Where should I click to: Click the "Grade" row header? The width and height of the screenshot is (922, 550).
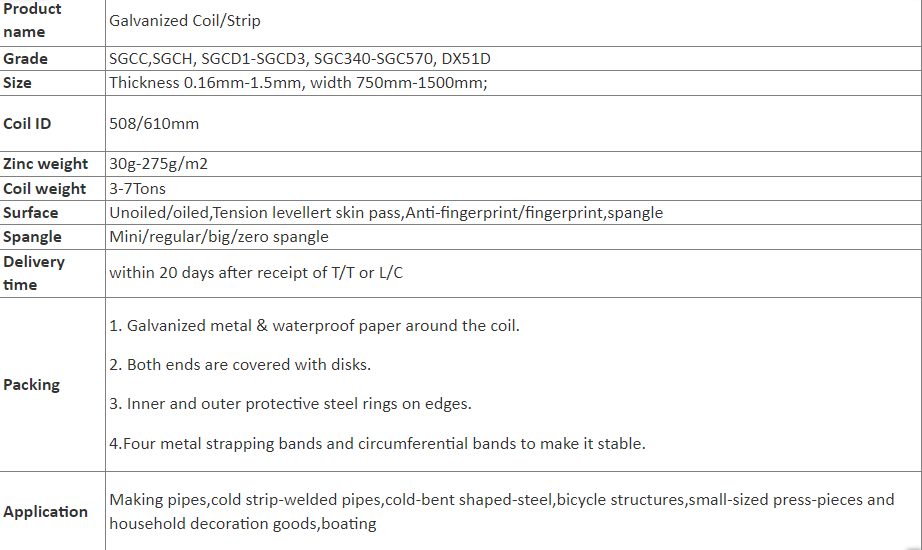point(26,59)
